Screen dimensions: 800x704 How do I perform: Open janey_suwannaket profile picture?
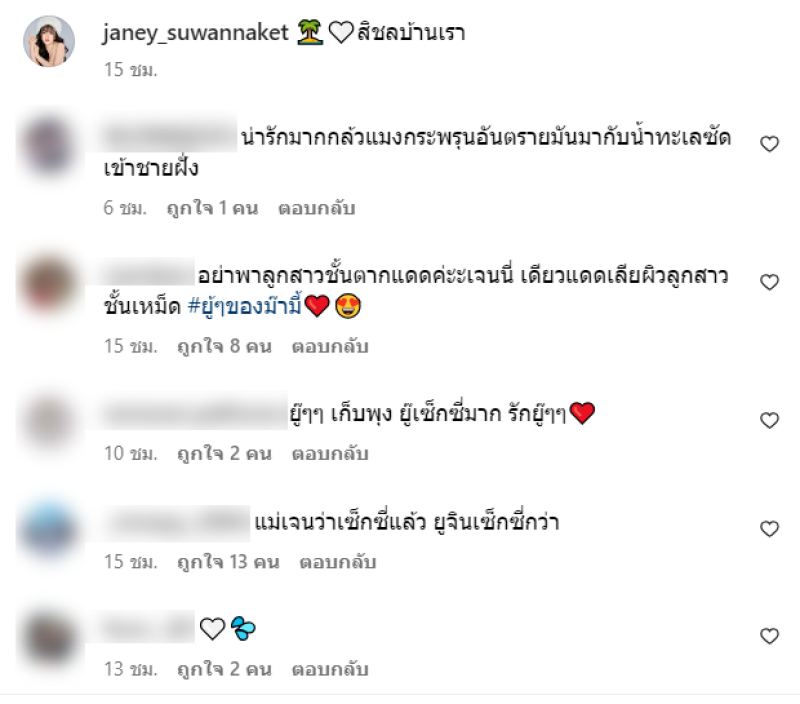click(x=49, y=41)
